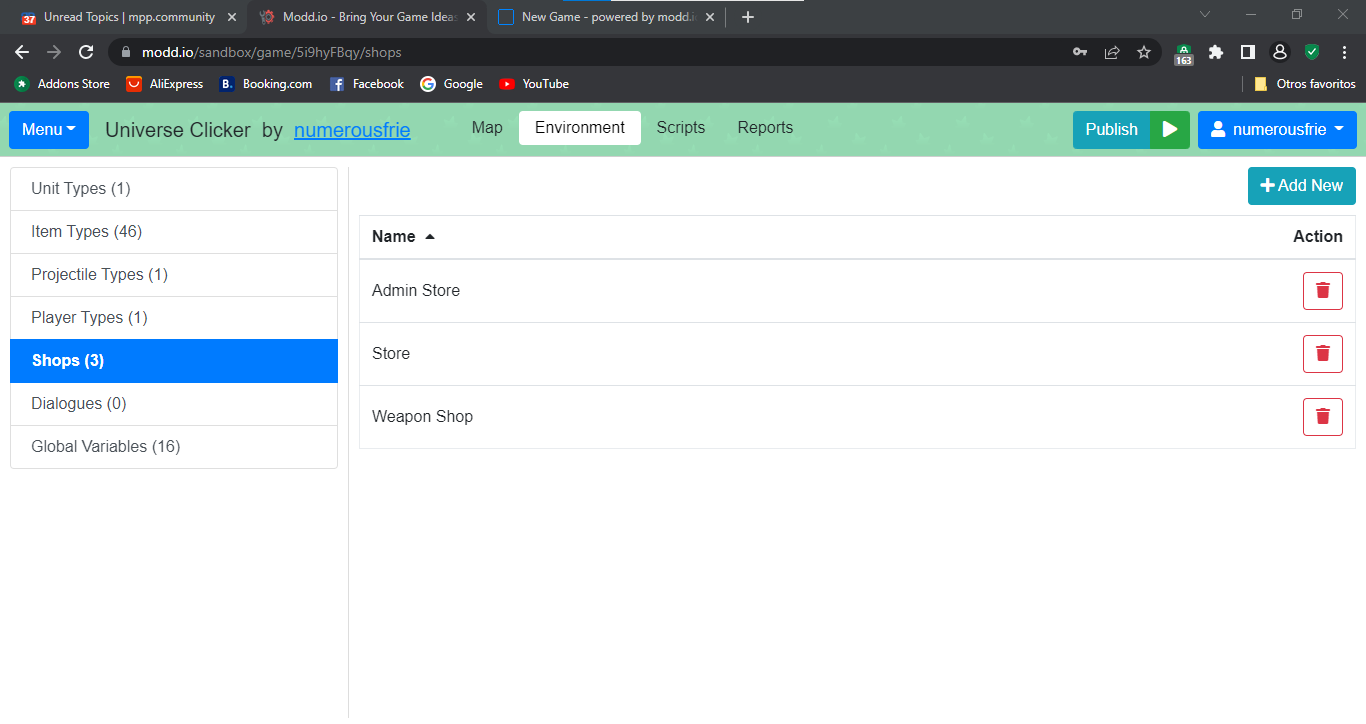Image resolution: width=1366 pixels, height=724 pixels.
Task: Click the share page icon in address bar
Action: (1112, 52)
